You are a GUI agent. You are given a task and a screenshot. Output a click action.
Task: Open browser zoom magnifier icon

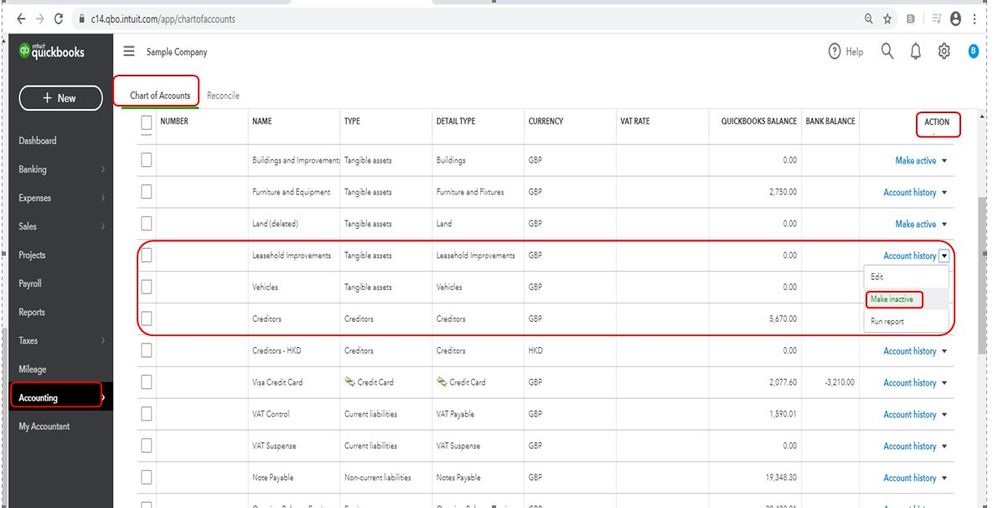(x=868, y=19)
